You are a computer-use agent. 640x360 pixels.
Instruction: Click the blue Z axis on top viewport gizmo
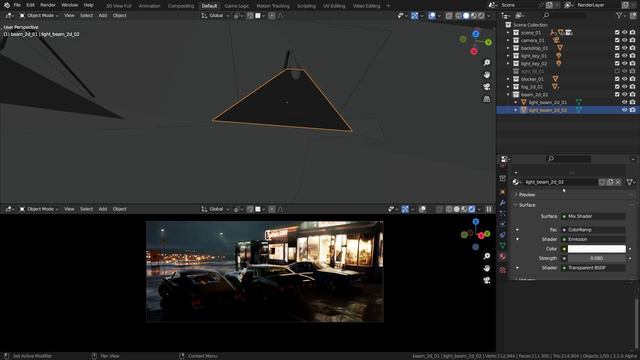point(476,34)
